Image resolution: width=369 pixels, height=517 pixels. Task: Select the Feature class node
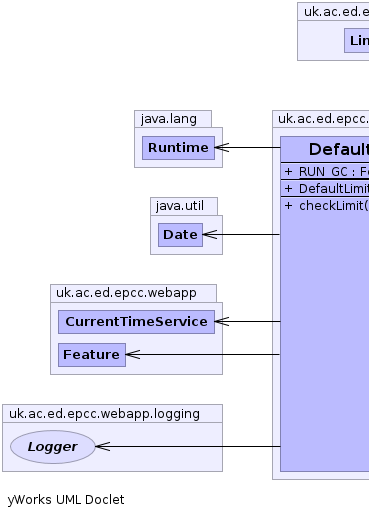92,355
